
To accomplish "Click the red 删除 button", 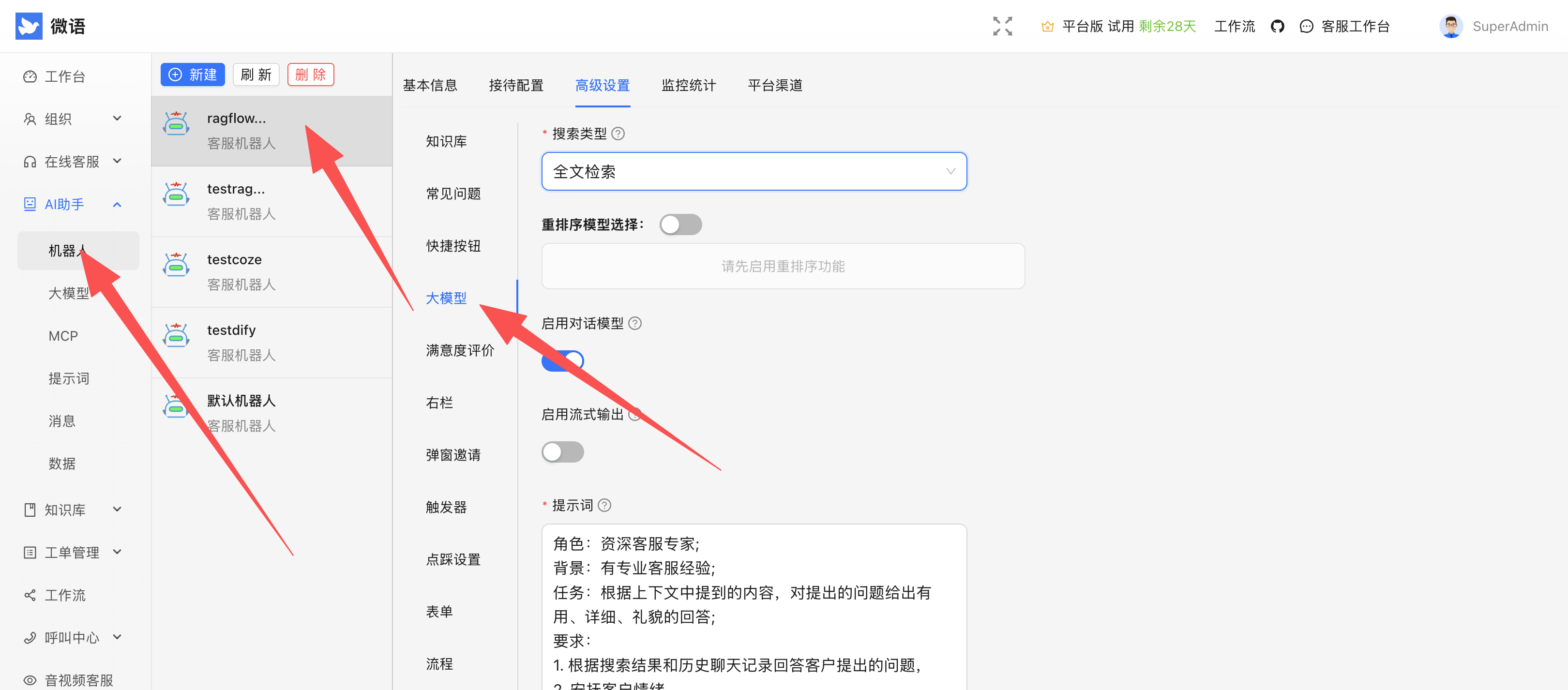I will click(x=310, y=74).
